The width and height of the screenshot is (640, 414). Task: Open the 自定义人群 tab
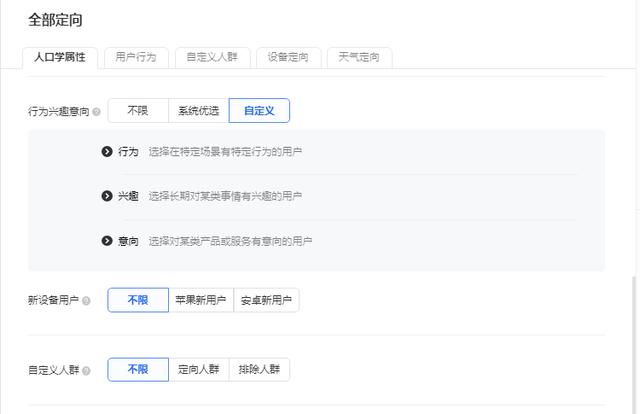(x=212, y=57)
